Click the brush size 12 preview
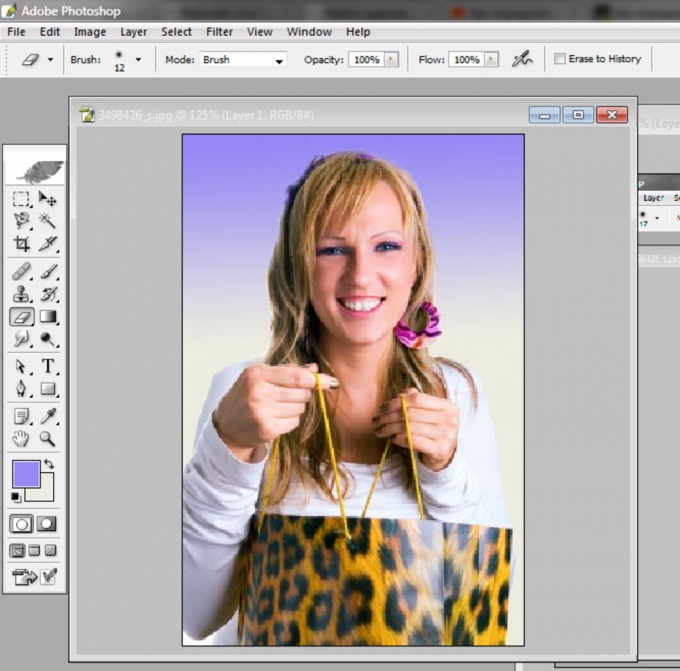This screenshot has width=680, height=671. tap(119, 60)
